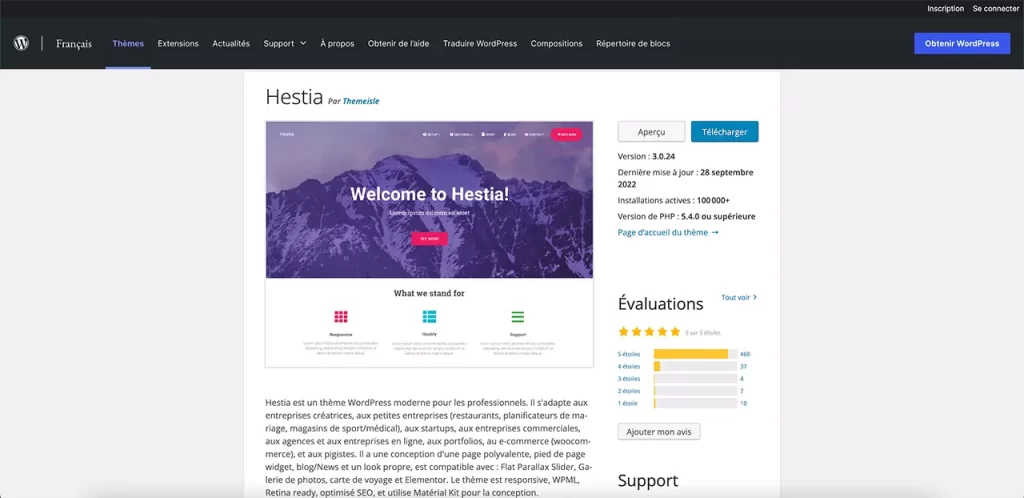Click the Version de PHP text
The width and height of the screenshot is (1024, 498).
click(686, 216)
